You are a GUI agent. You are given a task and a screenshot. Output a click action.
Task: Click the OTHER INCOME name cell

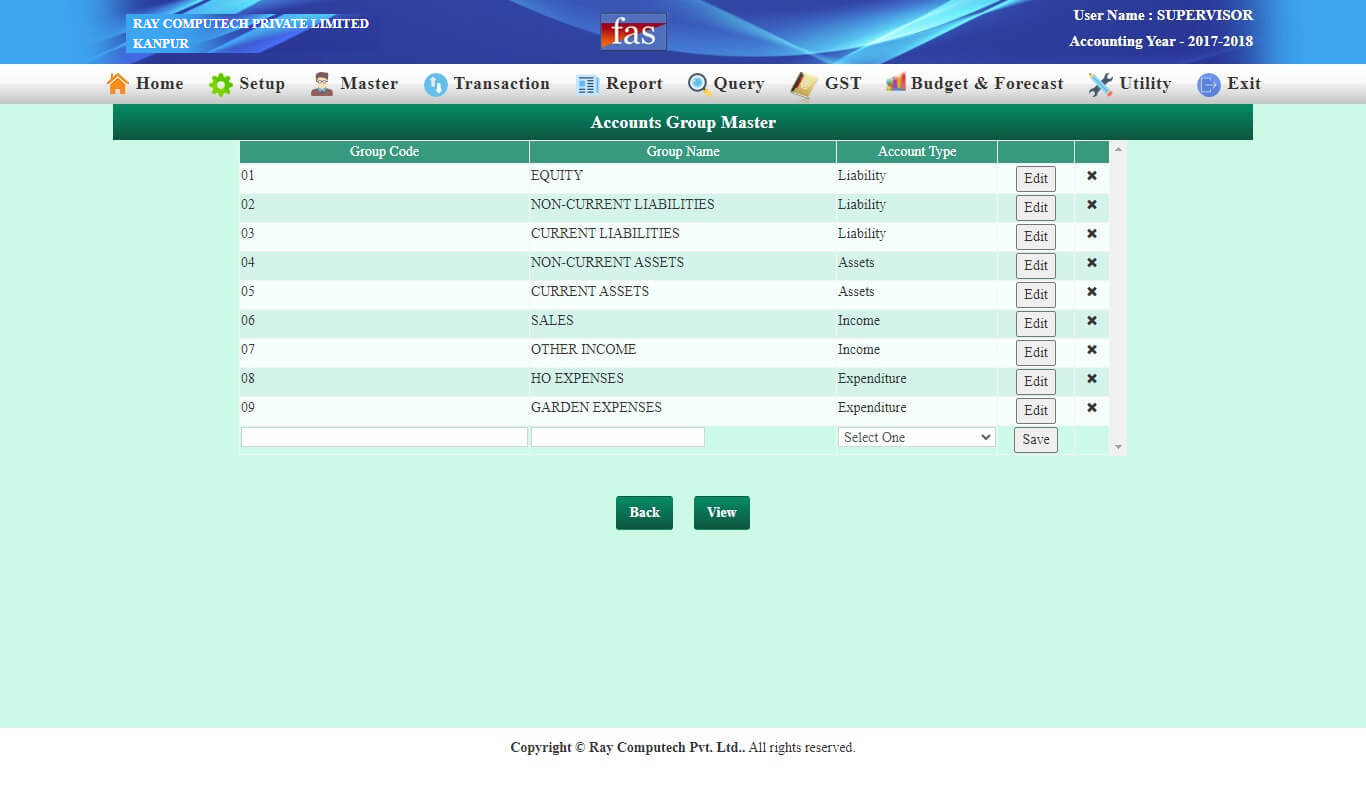(683, 351)
